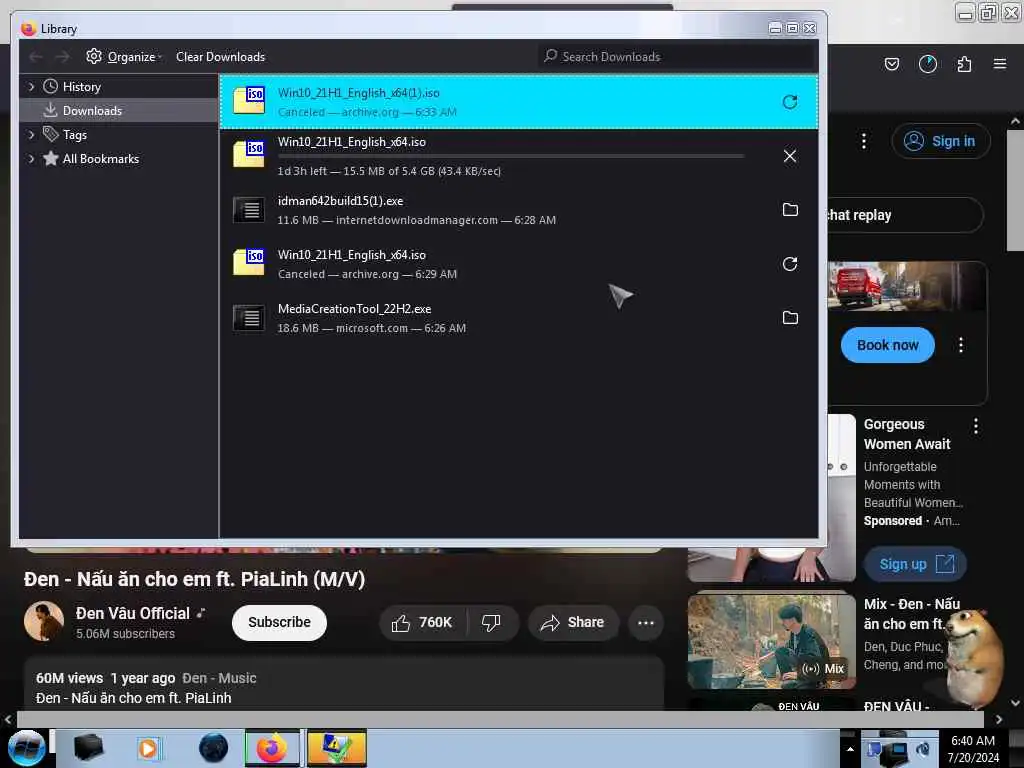Click the Firefox taskbar icon
1024x768 pixels.
click(272, 748)
